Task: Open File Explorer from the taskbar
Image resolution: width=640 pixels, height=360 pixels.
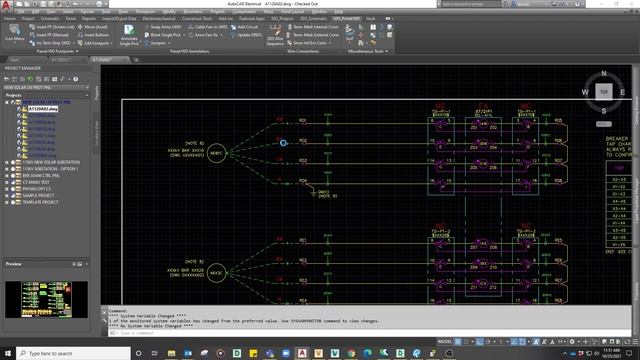Action: click(x=171, y=353)
